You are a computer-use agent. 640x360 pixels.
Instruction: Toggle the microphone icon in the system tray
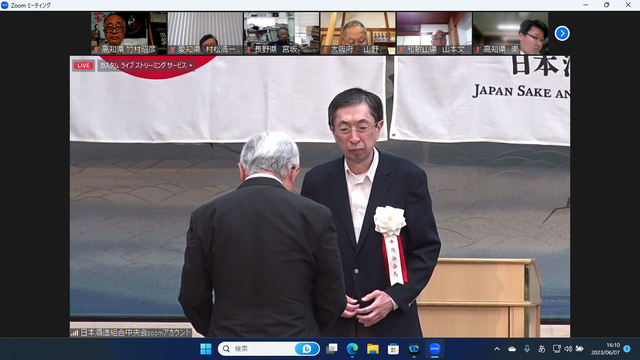[x=527, y=349]
